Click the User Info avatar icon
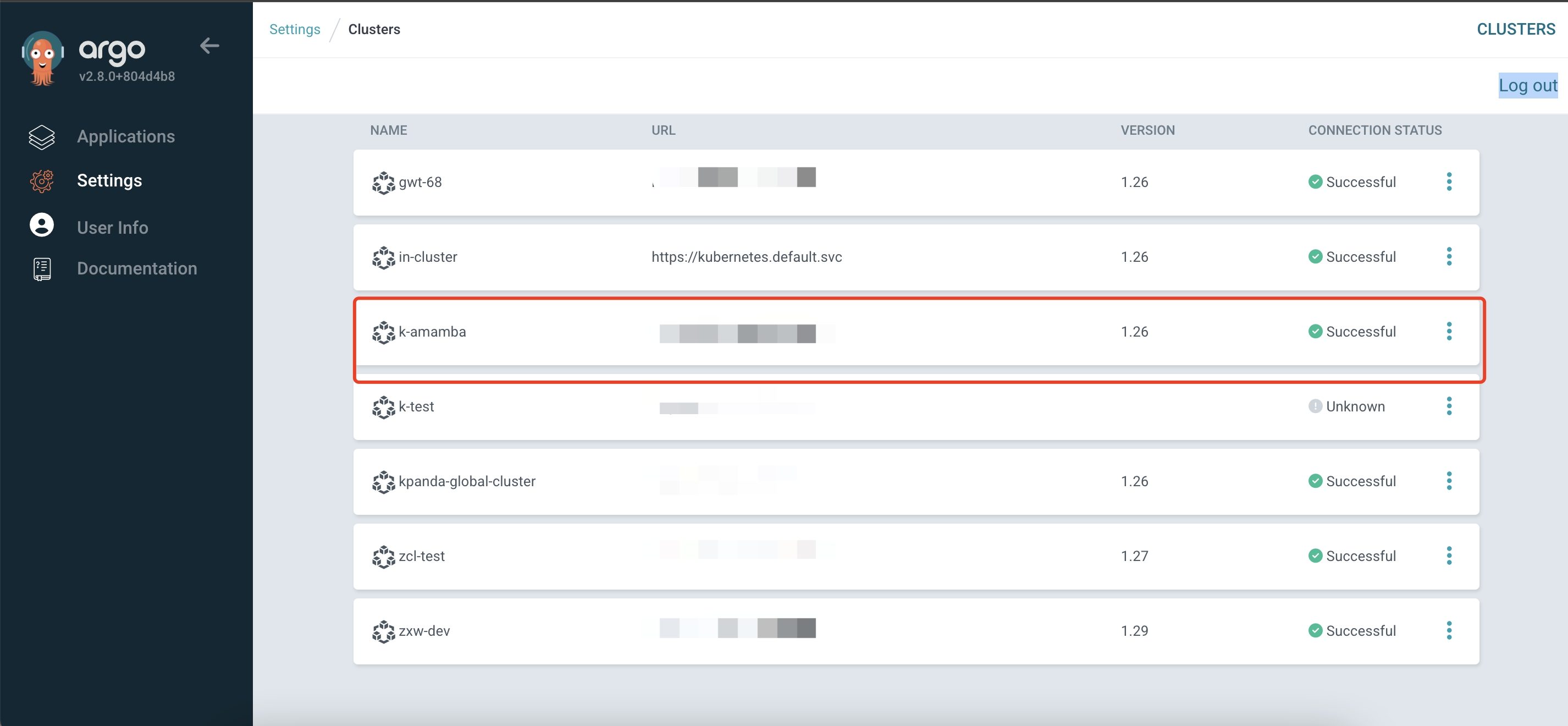The image size is (1568, 726). pos(41,226)
